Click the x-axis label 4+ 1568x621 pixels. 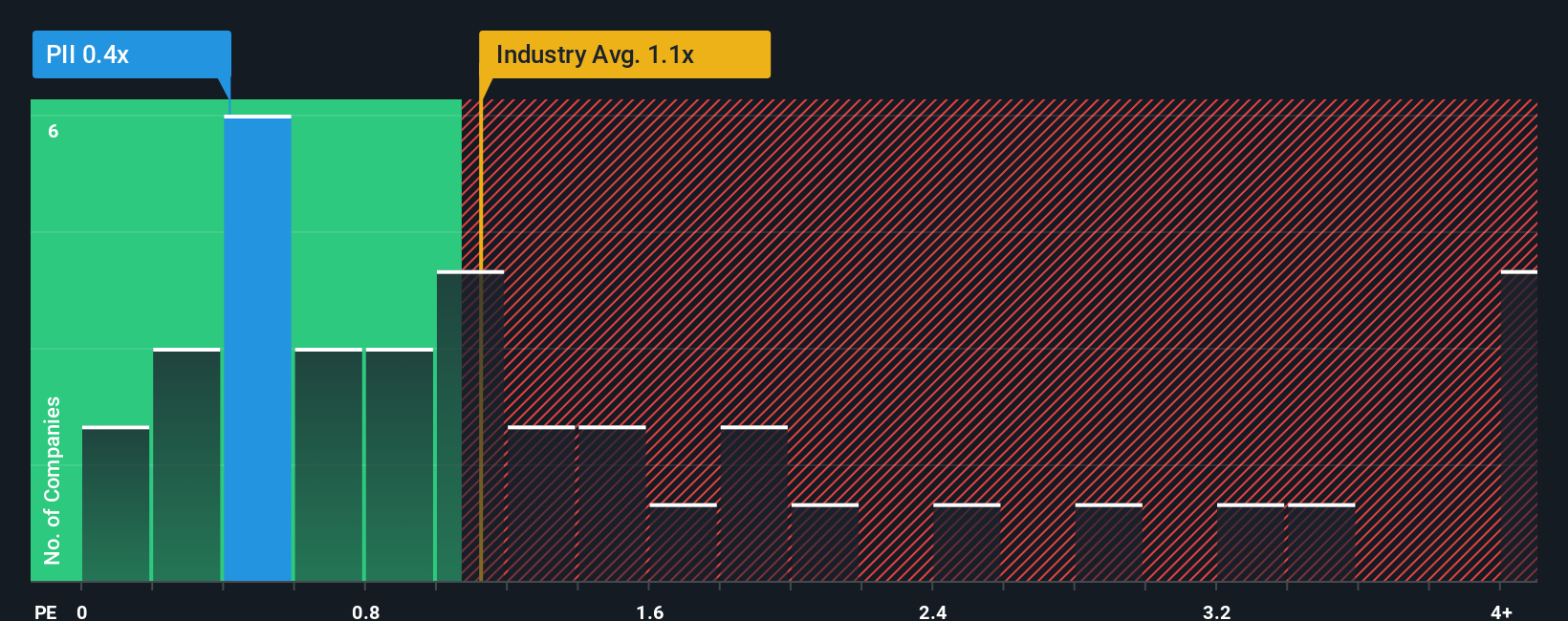(x=1501, y=611)
